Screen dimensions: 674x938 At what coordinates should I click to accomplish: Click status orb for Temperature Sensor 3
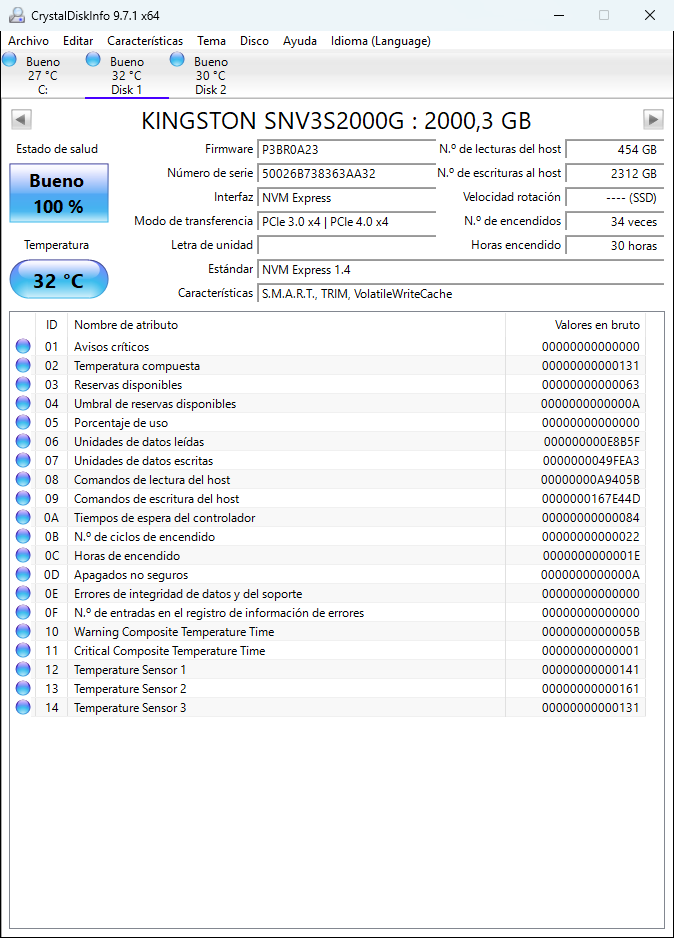pyautogui.click(x=23, y=707)
